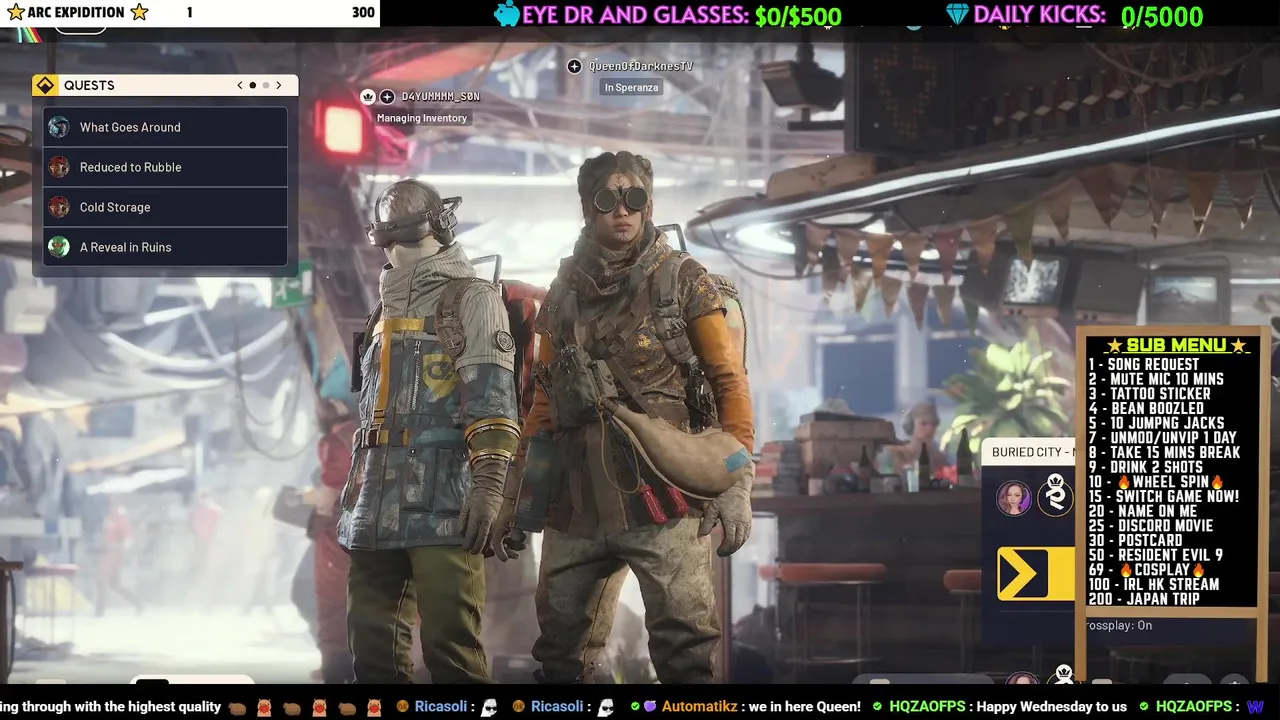The width and height of the screenshot is (1280, 720).
Task: Click 50 - RESIDENT EVIL 9 entry
Action: coord(1156,555)
